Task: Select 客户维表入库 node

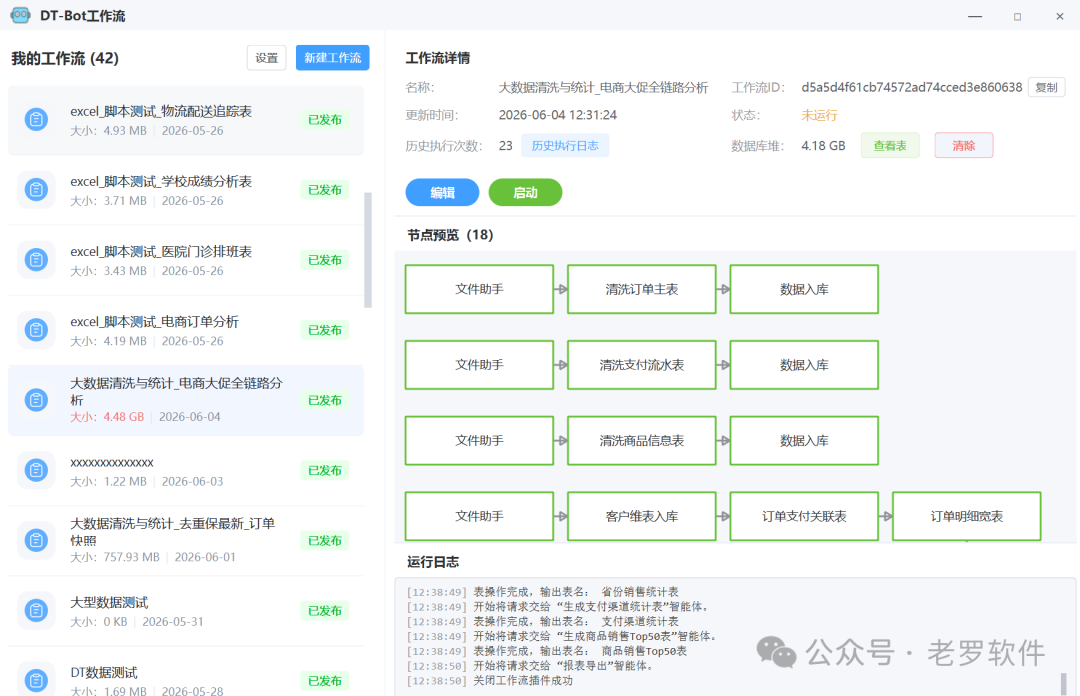Action: (x=642, y=516)
